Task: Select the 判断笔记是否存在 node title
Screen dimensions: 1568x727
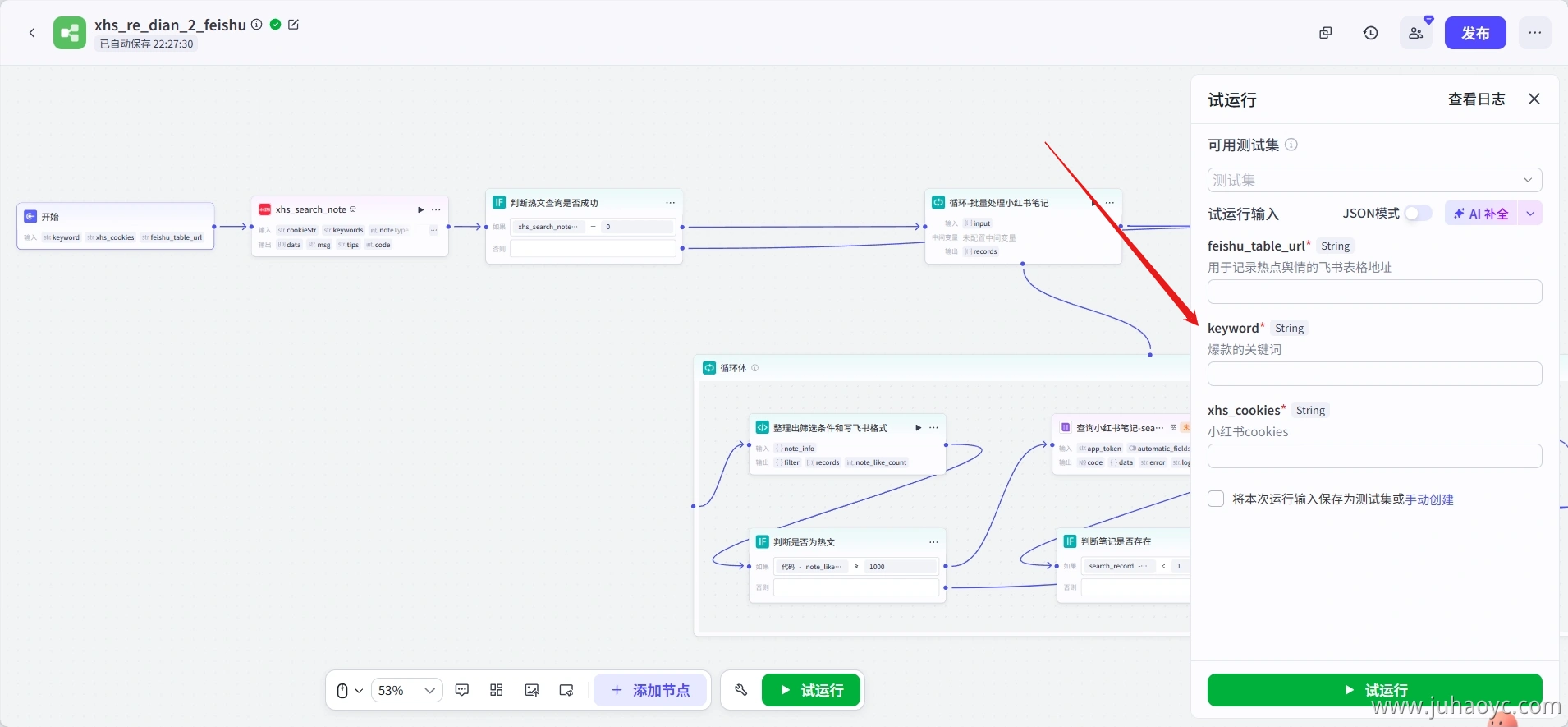Action: pyautogui.click(x=1116, y=541)
